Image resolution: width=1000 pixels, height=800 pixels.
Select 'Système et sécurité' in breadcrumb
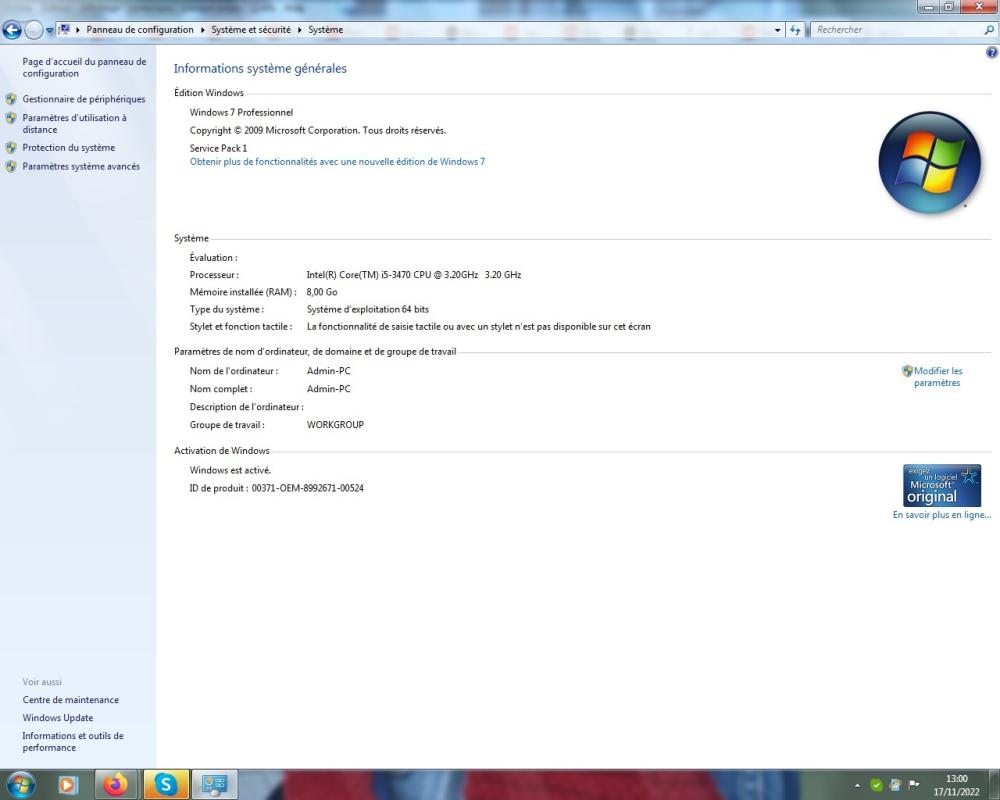point(251,30)
